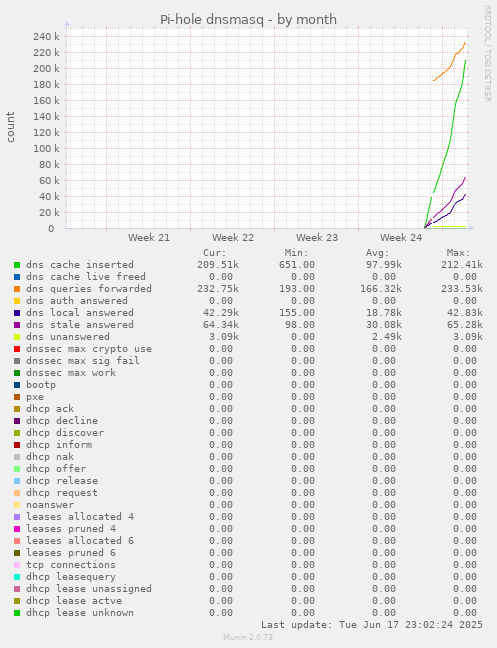This screenshot has width=497, height=648.
Task: Click the 2.49k average value
Action: coord(386,336)
